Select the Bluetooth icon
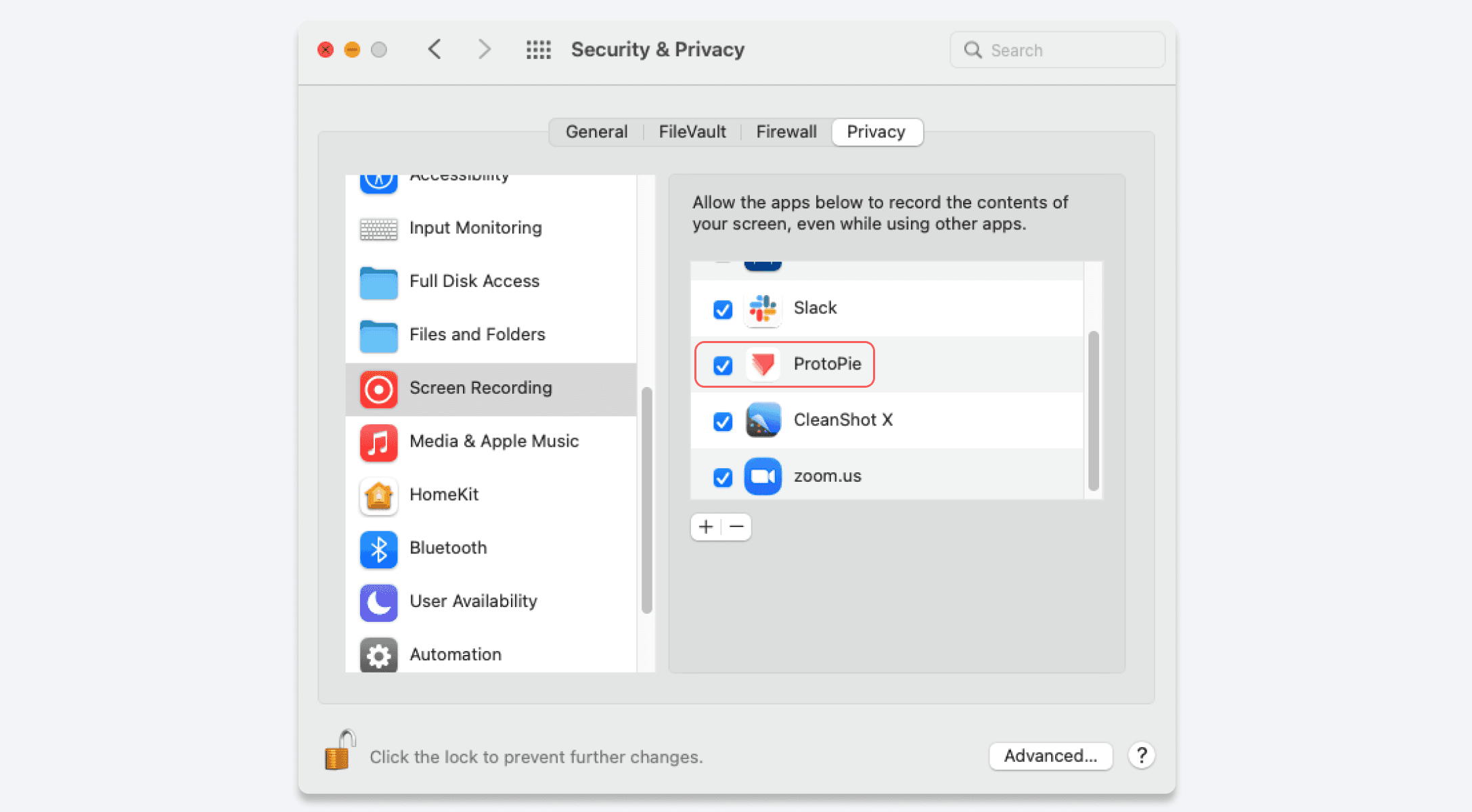 click(x=378, y=549)
